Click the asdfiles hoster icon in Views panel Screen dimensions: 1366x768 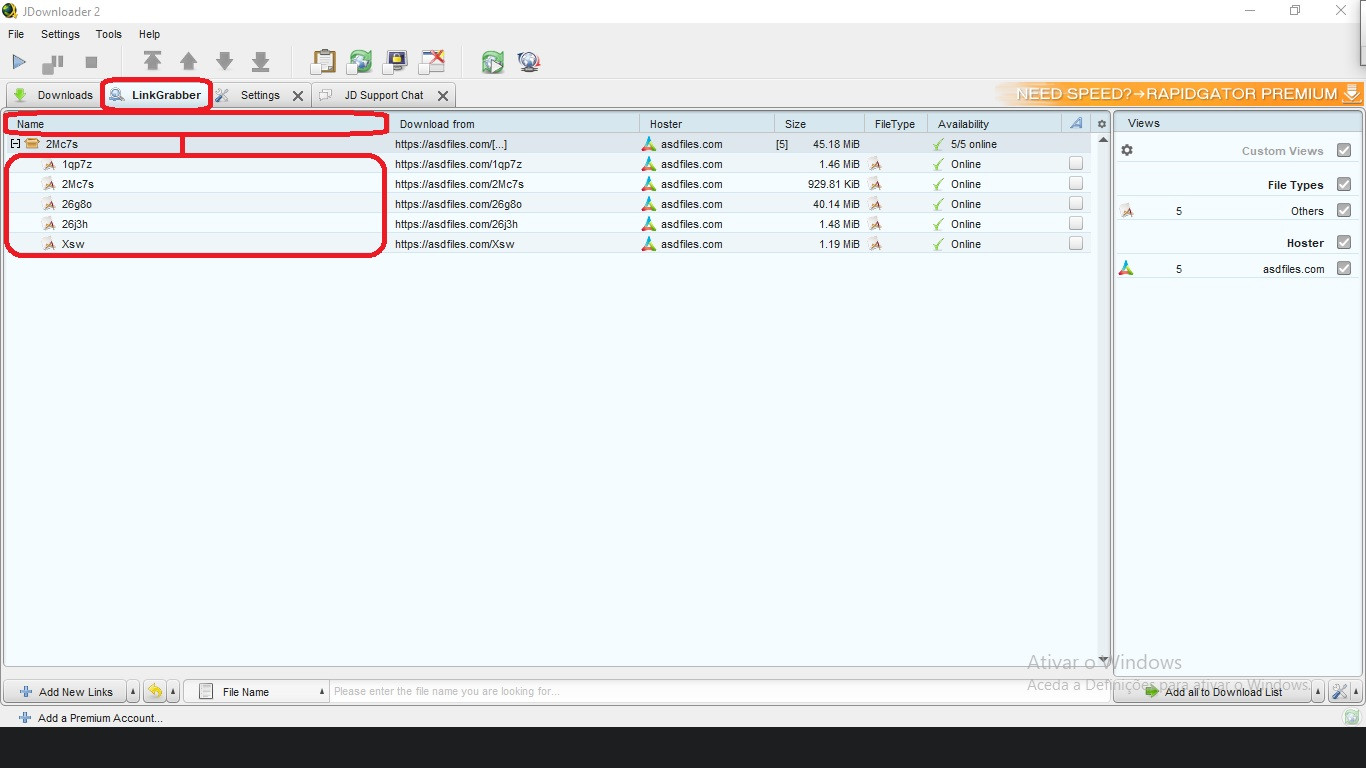[1126, 268]
